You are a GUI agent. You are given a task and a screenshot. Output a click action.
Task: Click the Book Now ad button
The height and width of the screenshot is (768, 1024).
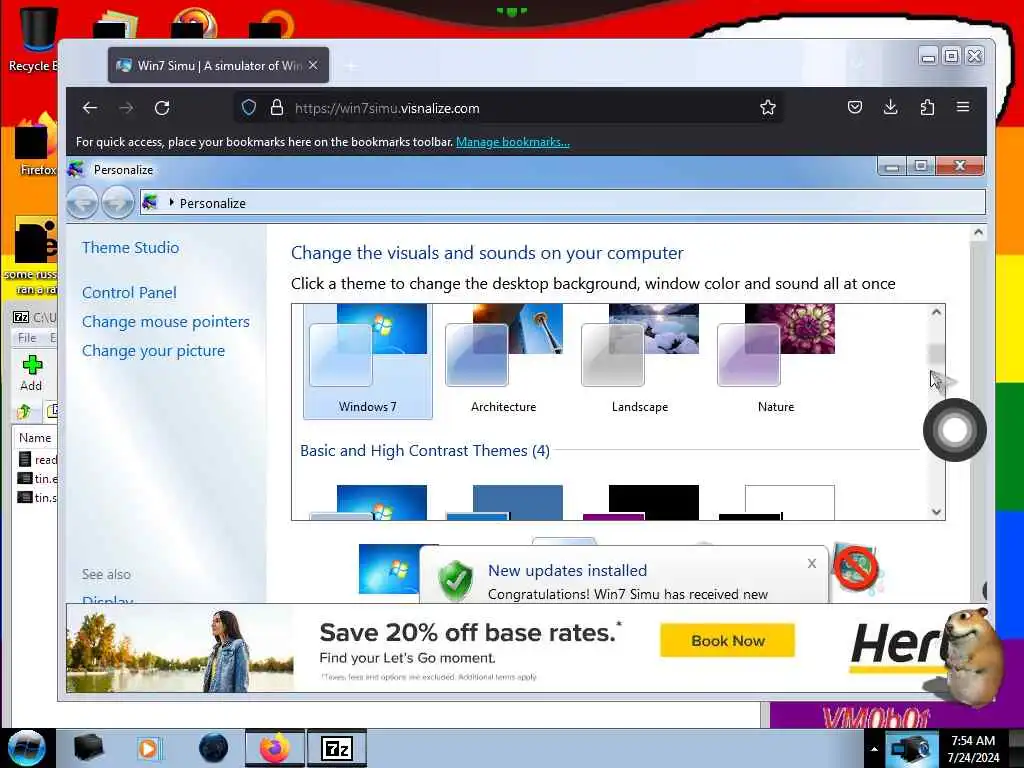[x=728, y=640]
